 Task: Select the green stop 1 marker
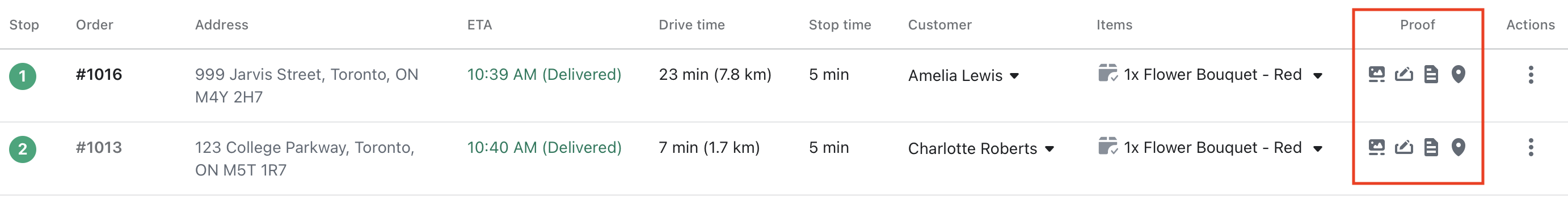23,76
